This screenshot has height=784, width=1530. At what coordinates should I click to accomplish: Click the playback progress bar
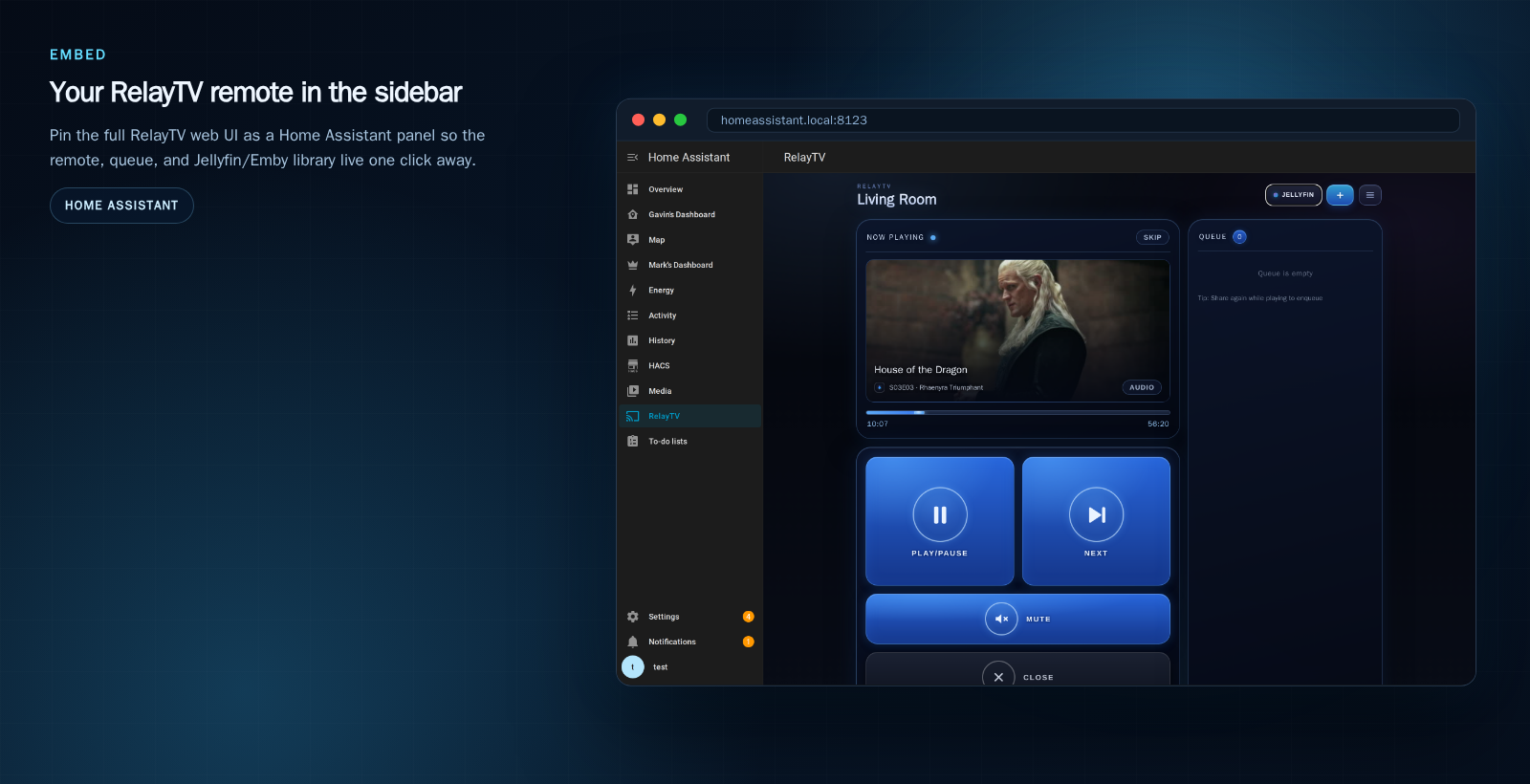point(1017,412)
